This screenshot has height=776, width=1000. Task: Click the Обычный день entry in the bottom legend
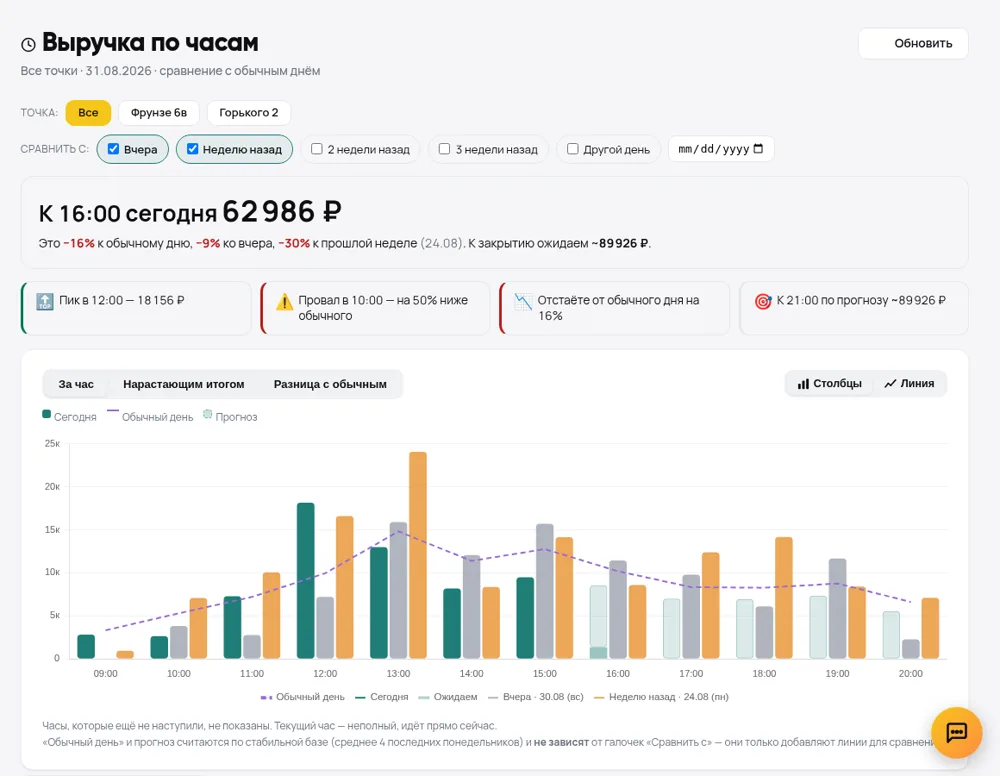303,697
